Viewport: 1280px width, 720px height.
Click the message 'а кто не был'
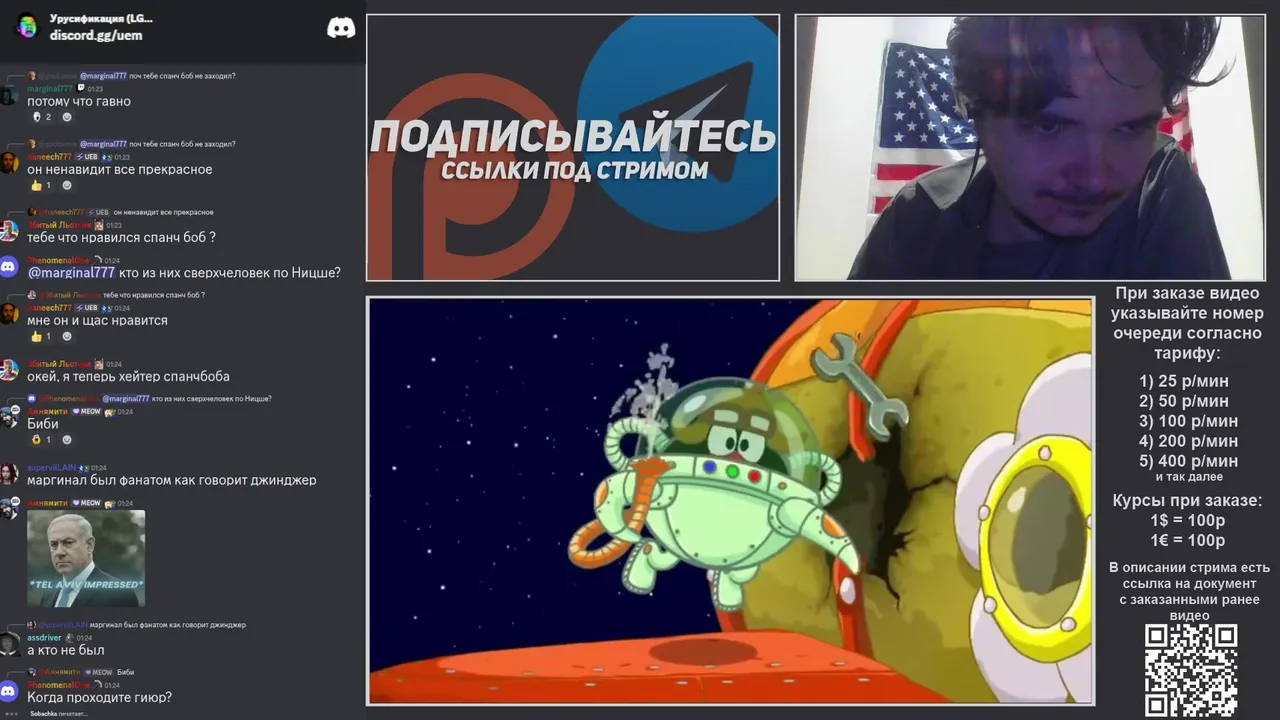[x=66, y=650]
